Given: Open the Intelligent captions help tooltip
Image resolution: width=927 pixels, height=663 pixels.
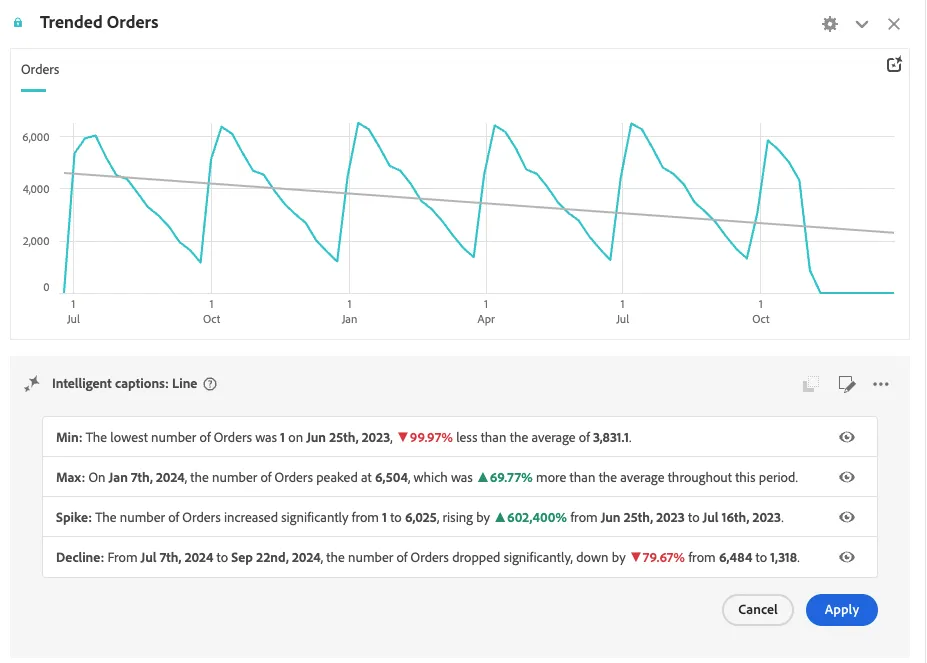Looking at the screenshot, I should (210, 384).
